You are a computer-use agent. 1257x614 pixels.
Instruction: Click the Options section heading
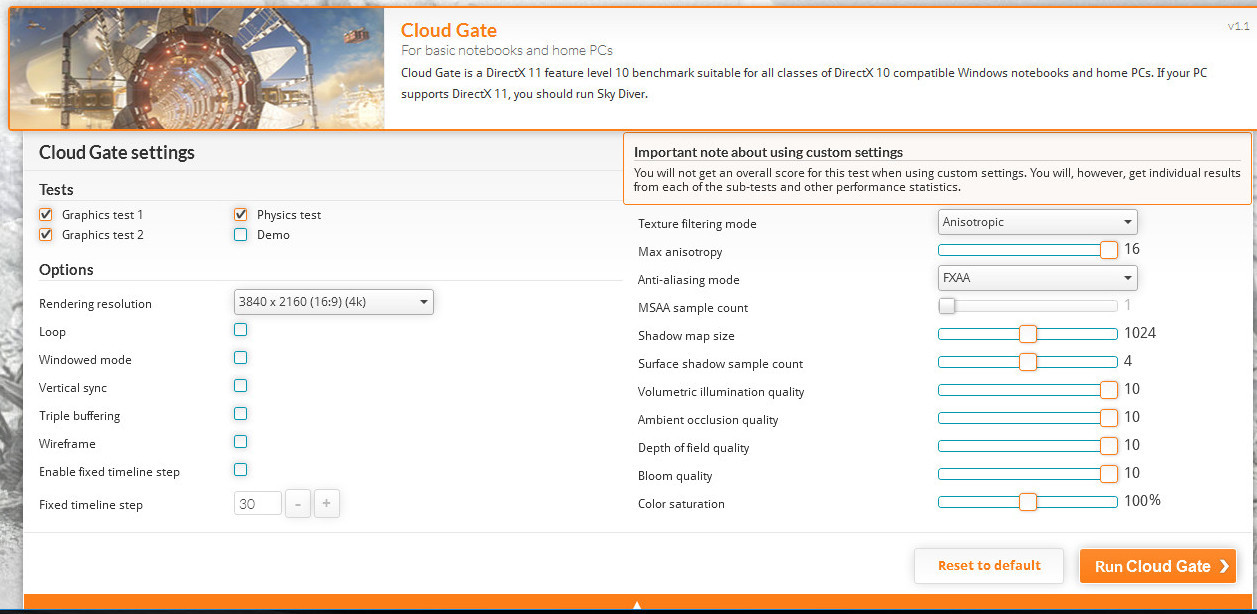66,270
